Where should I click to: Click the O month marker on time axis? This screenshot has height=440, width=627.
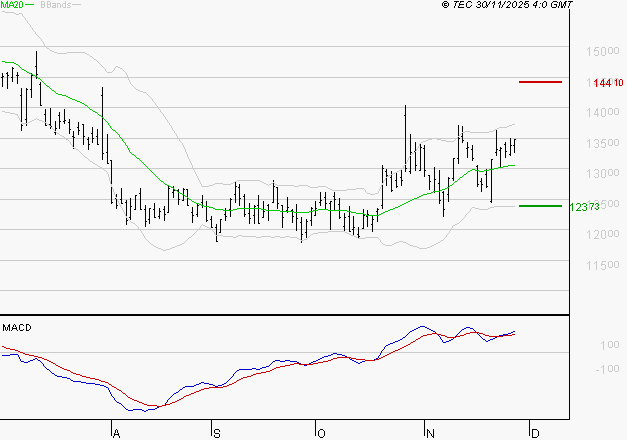321,434
